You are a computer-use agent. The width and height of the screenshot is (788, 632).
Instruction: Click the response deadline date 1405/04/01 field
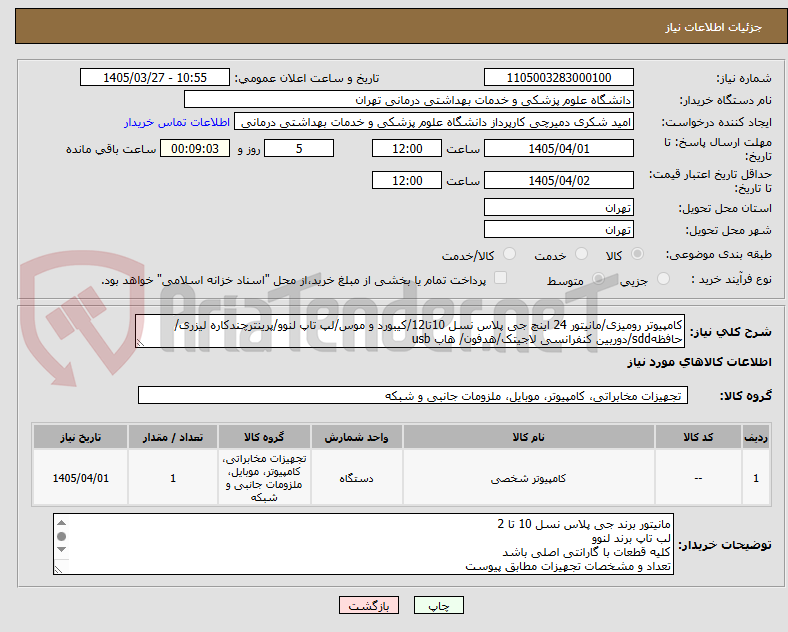pos(559,148)
